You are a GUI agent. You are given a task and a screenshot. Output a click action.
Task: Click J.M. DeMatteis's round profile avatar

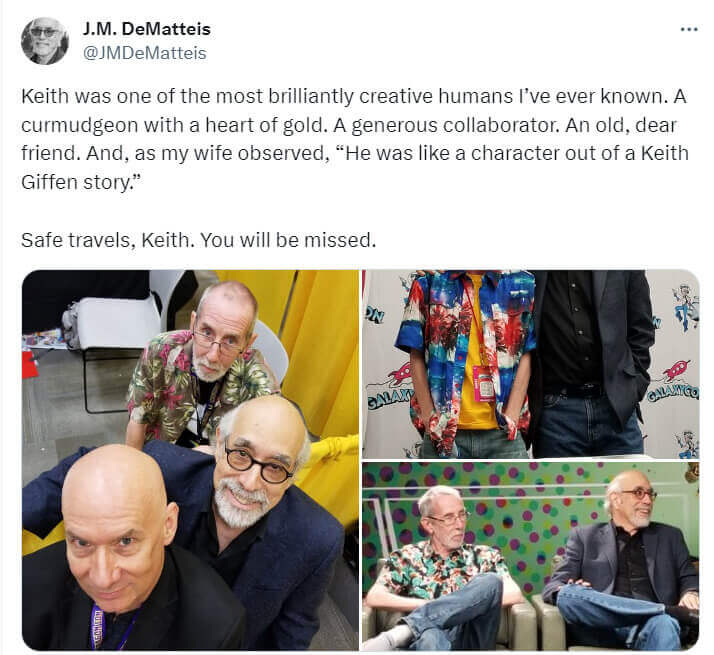tap(45, 41)
